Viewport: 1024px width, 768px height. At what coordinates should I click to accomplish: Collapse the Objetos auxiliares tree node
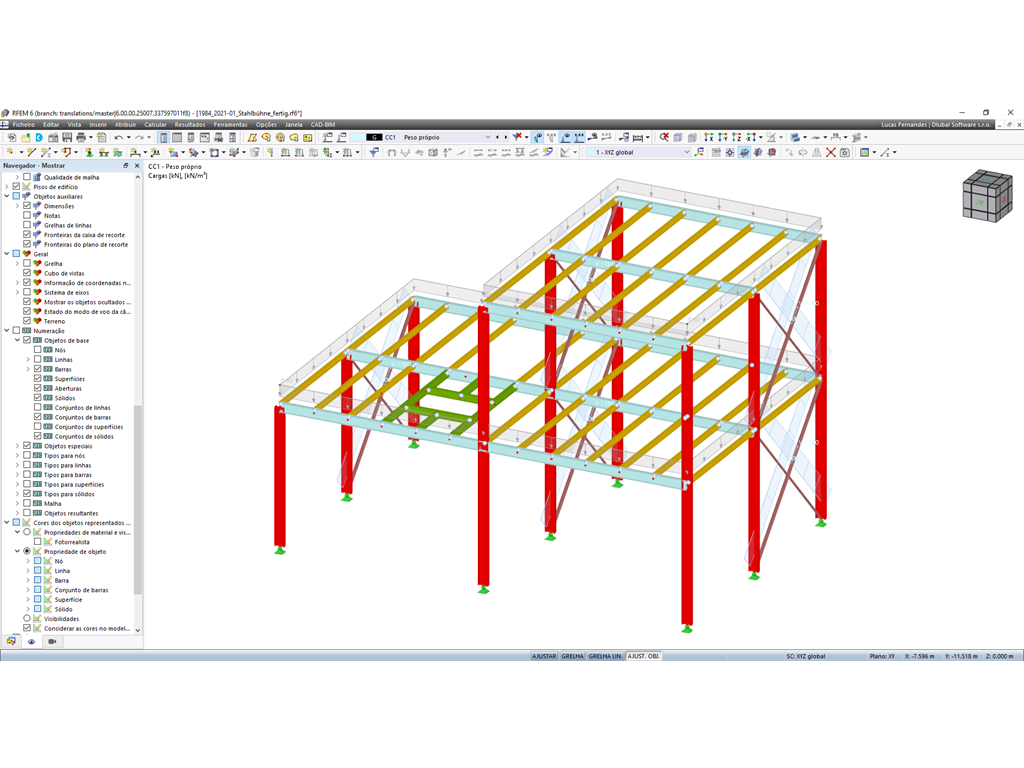7,196
